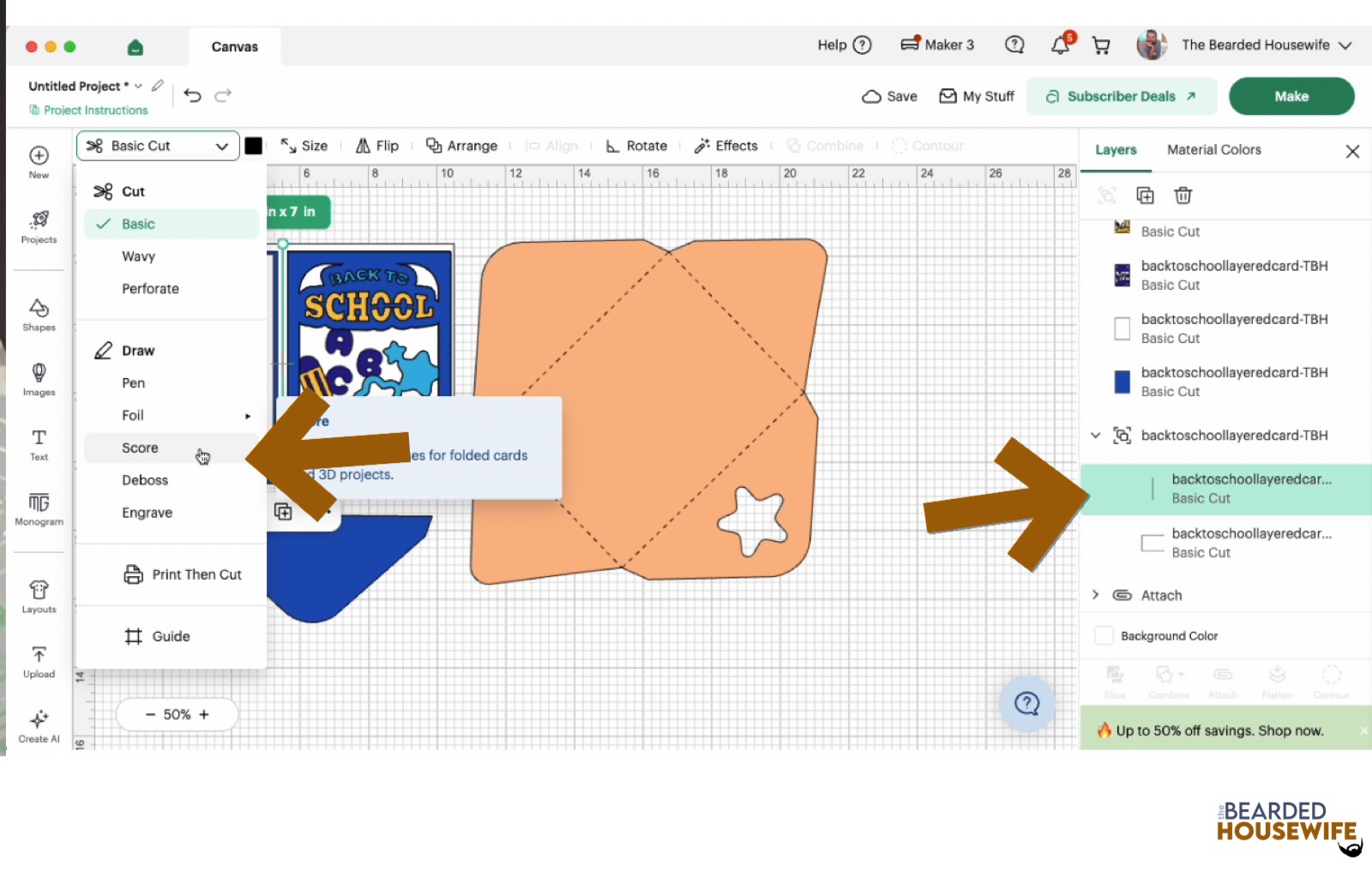Collapse the backtoschoollayeredcard-TBH group
The image size is (1372, 872).
(1095, 436)
